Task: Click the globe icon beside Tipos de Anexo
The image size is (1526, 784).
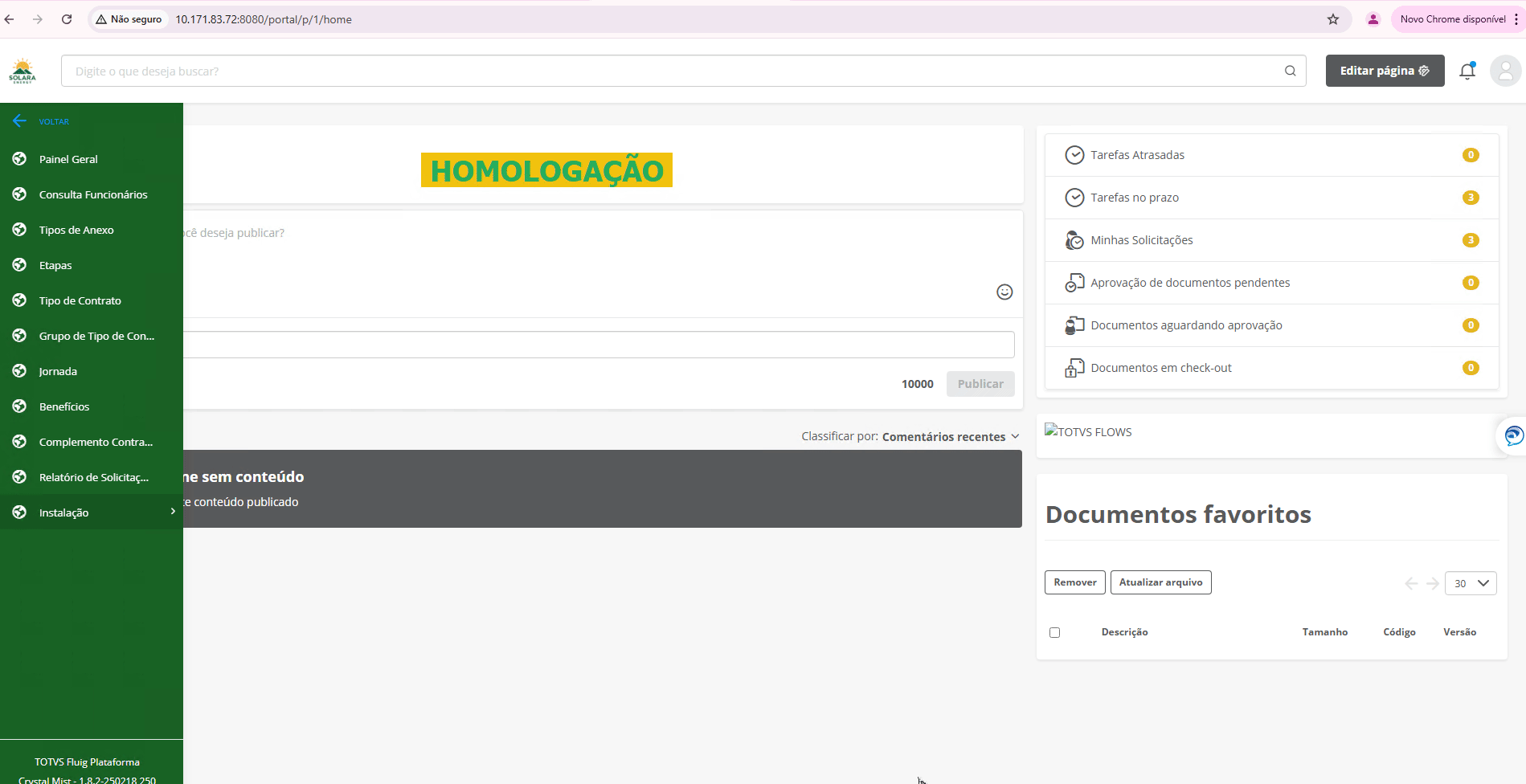Action: pos(19,230)
